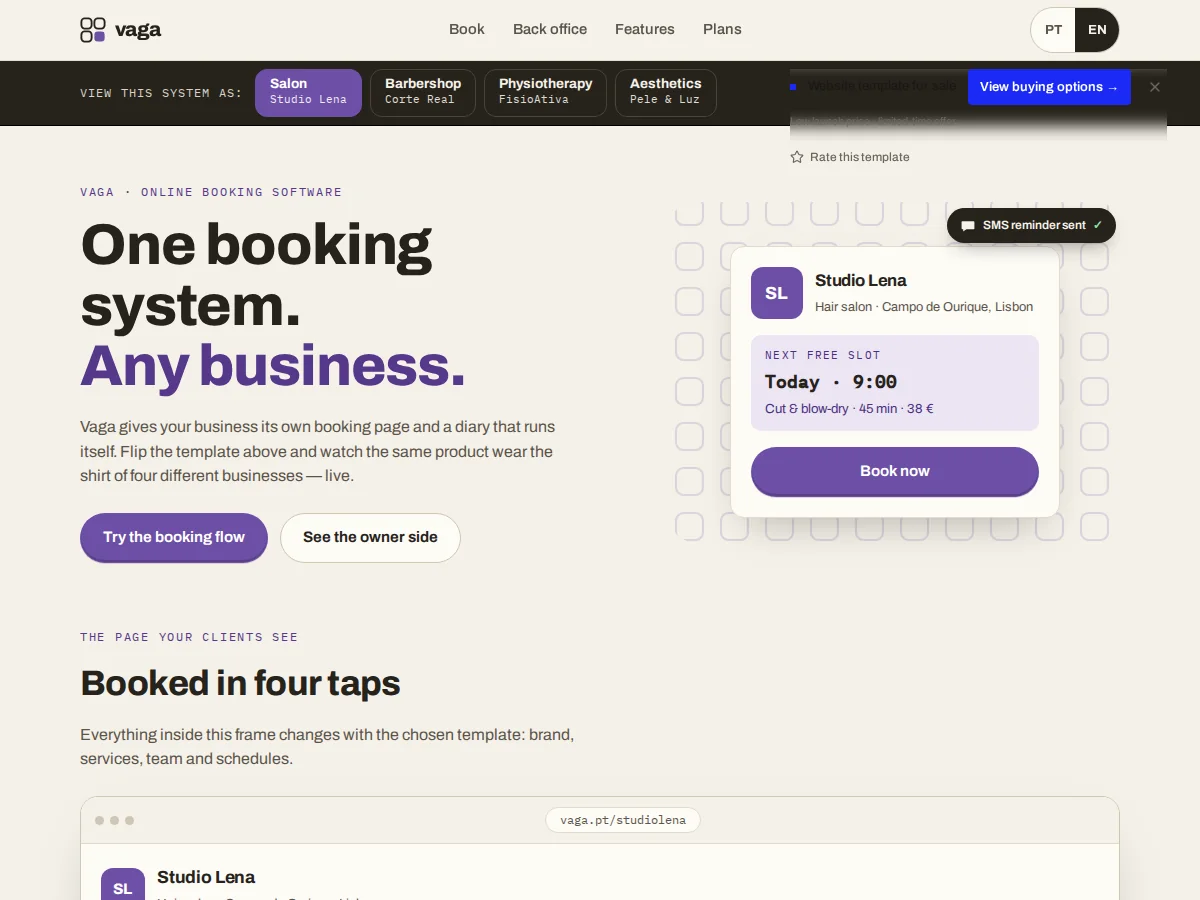The height and width of the screenshot is (900, 1200).
Task: Click Hair salon · Campo de Ourique, Lisbon text
Action: (x=924, y=307)
